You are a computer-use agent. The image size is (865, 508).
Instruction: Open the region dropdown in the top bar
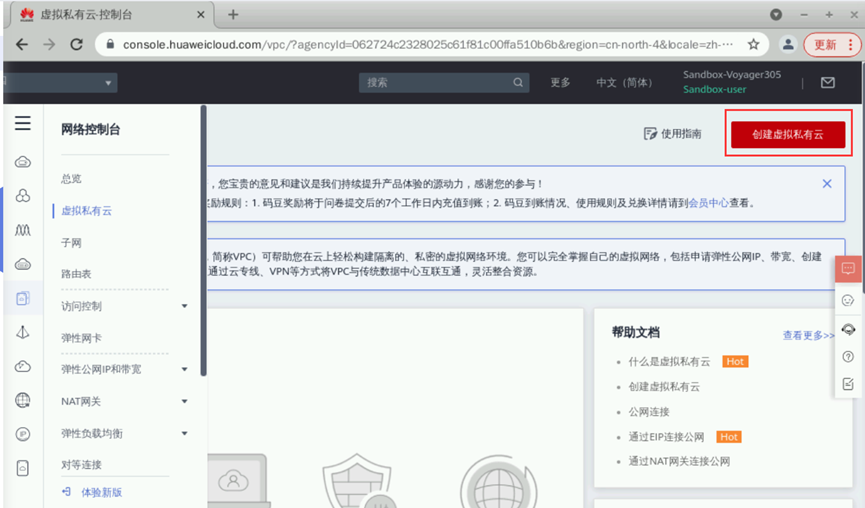[61, 83]
